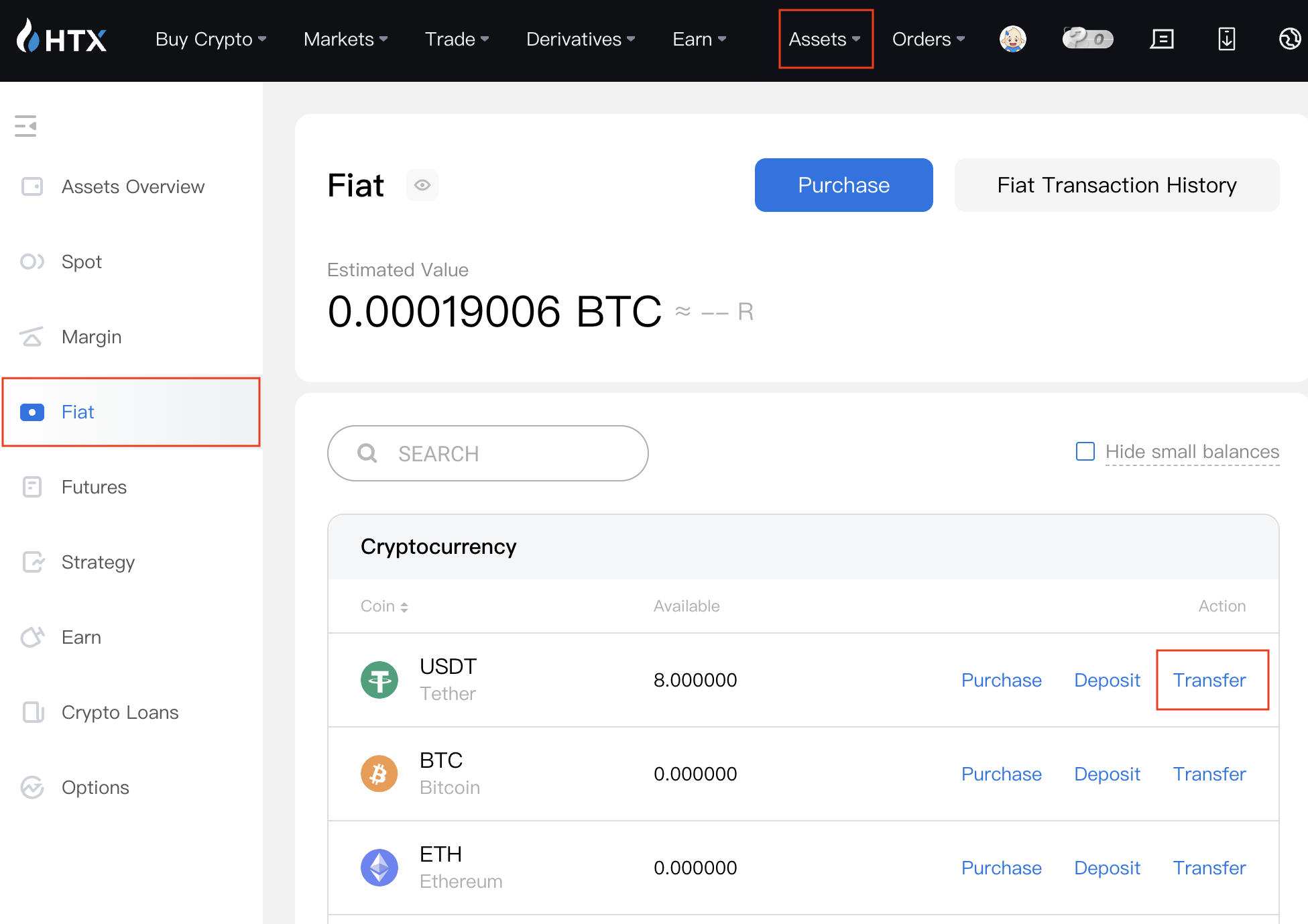Click Deposit link for BTC

(x=1107, y=774)
